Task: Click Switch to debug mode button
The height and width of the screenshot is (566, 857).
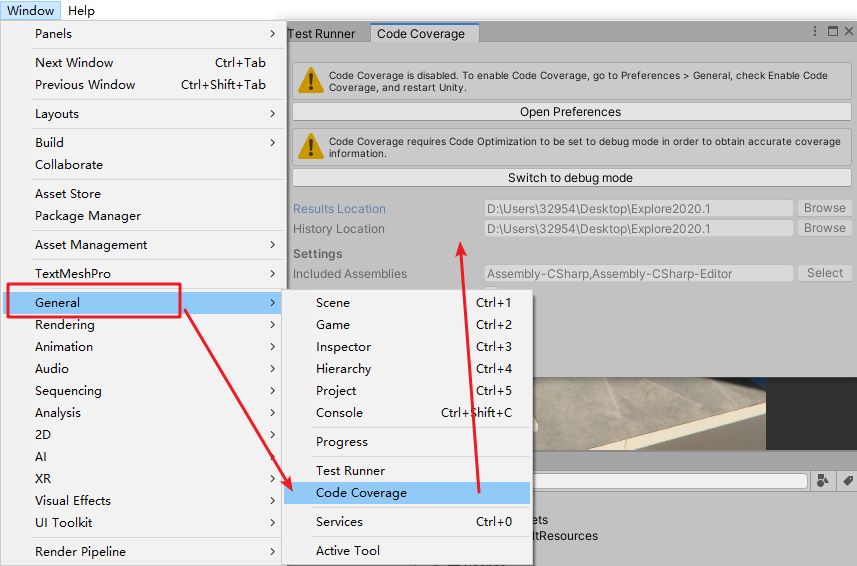Action: (x=571, y=178)
